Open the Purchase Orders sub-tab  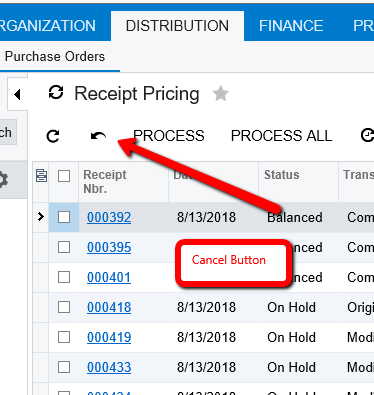pyautogui.click(x=55, y=57)
